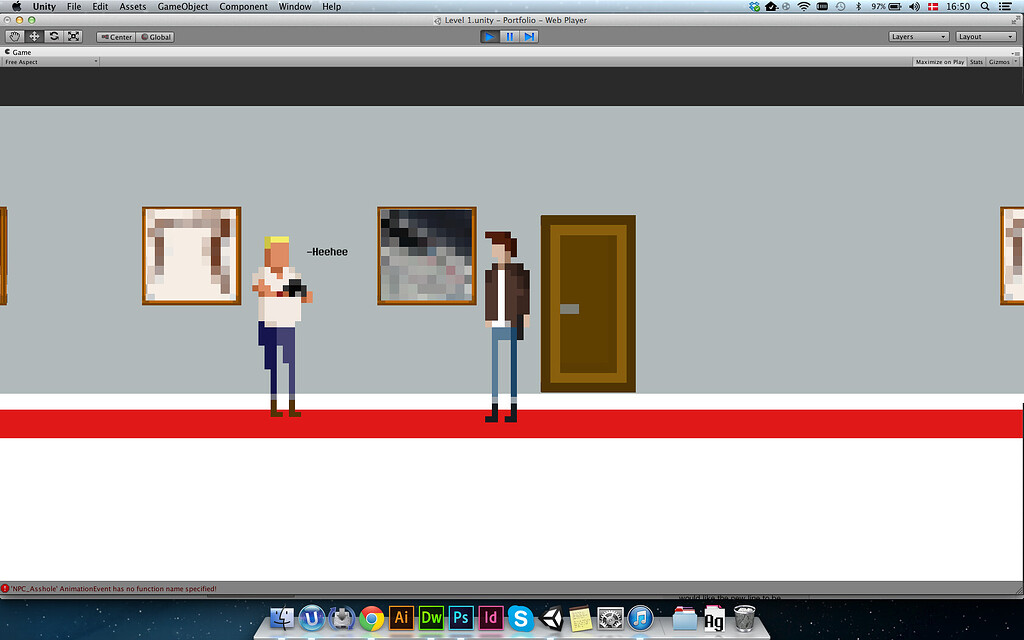Select the Hand tool in the toolbar
1024x640 pixels.
[14, 36]
